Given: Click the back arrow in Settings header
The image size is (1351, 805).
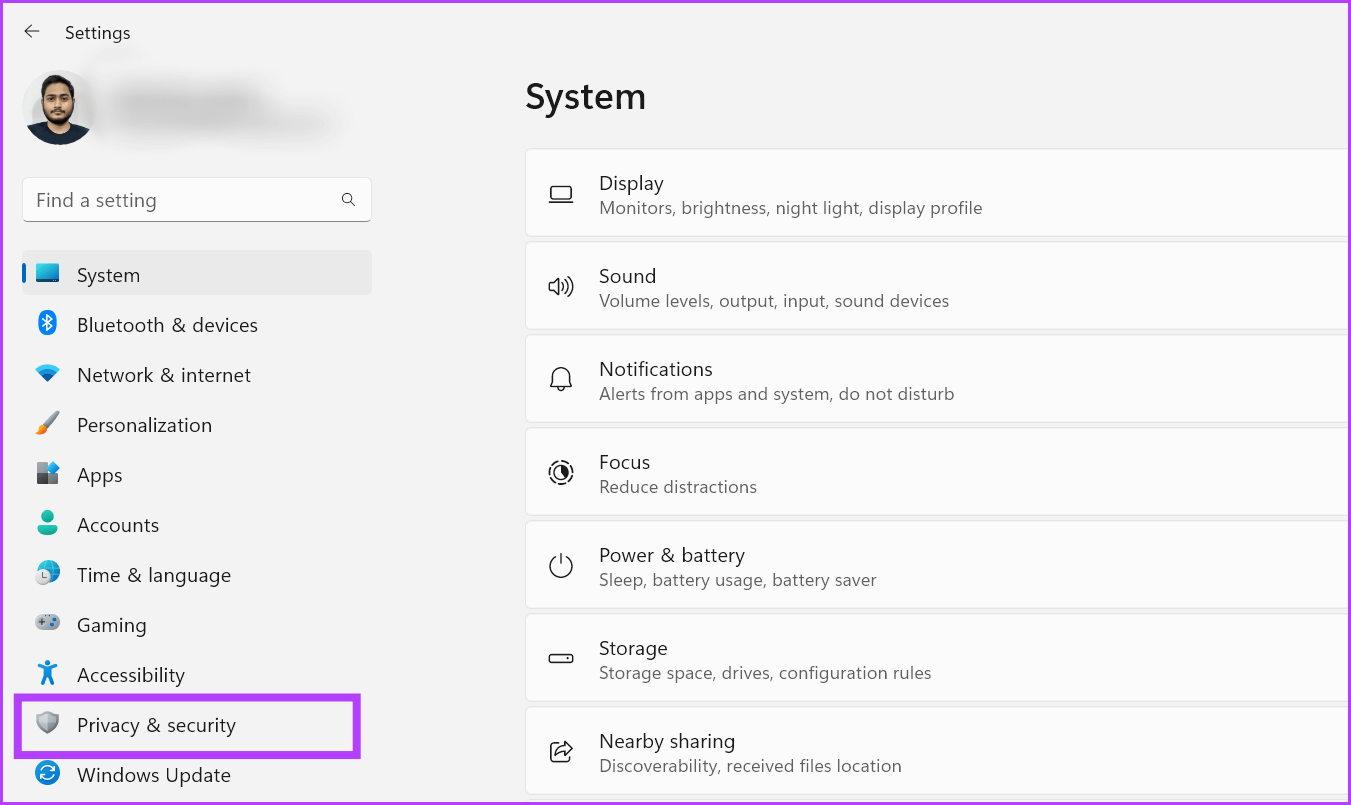Looking at the screenshot, I should click(32, 32).
